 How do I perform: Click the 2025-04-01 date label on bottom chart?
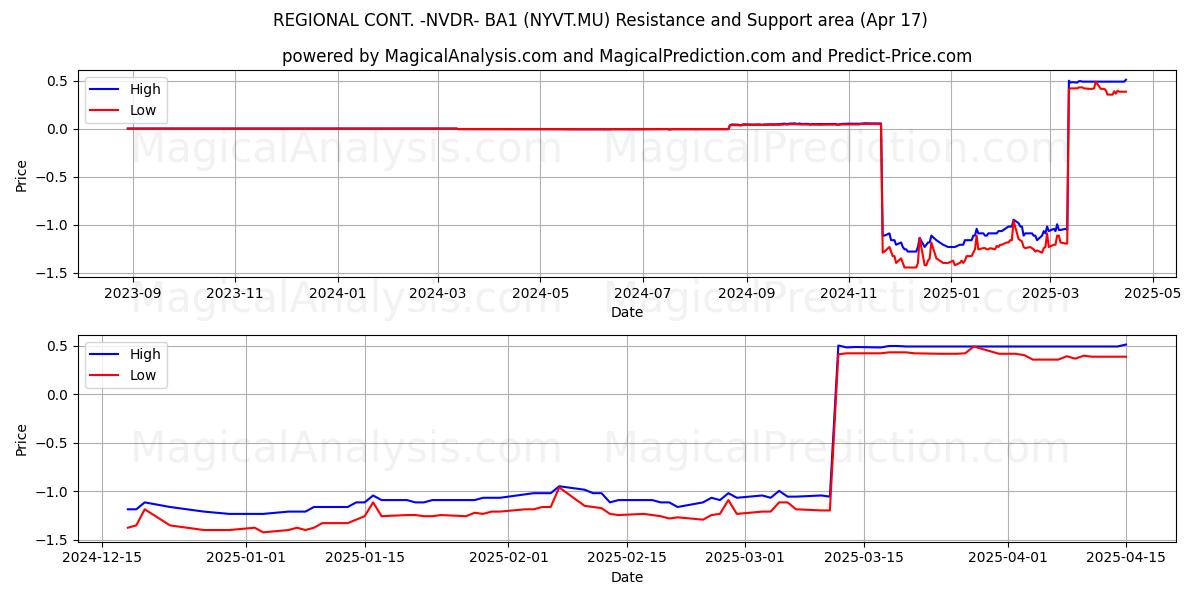[1008, 558]
